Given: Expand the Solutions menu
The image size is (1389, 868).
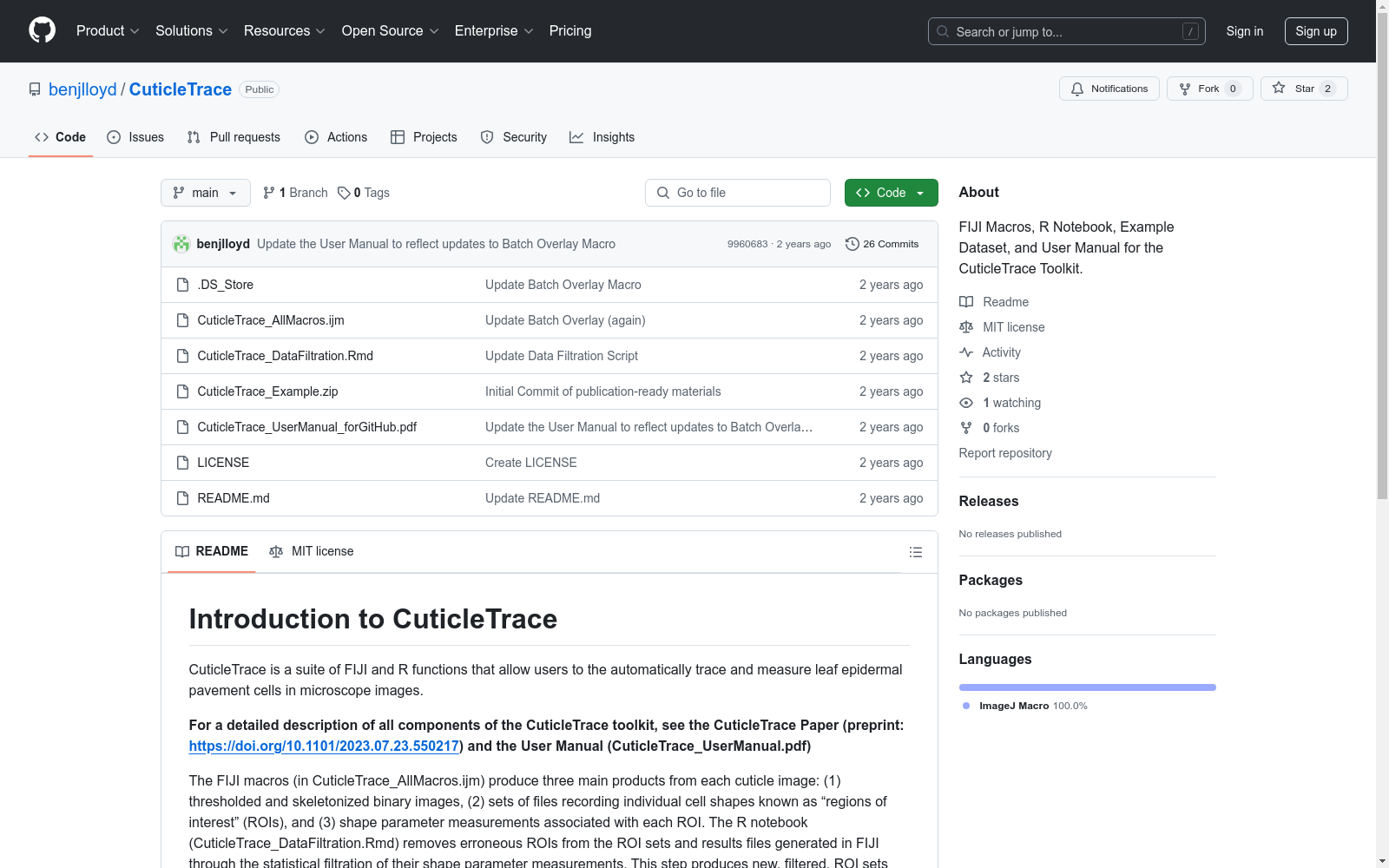Looking at the screenshot, I should 192,31.
